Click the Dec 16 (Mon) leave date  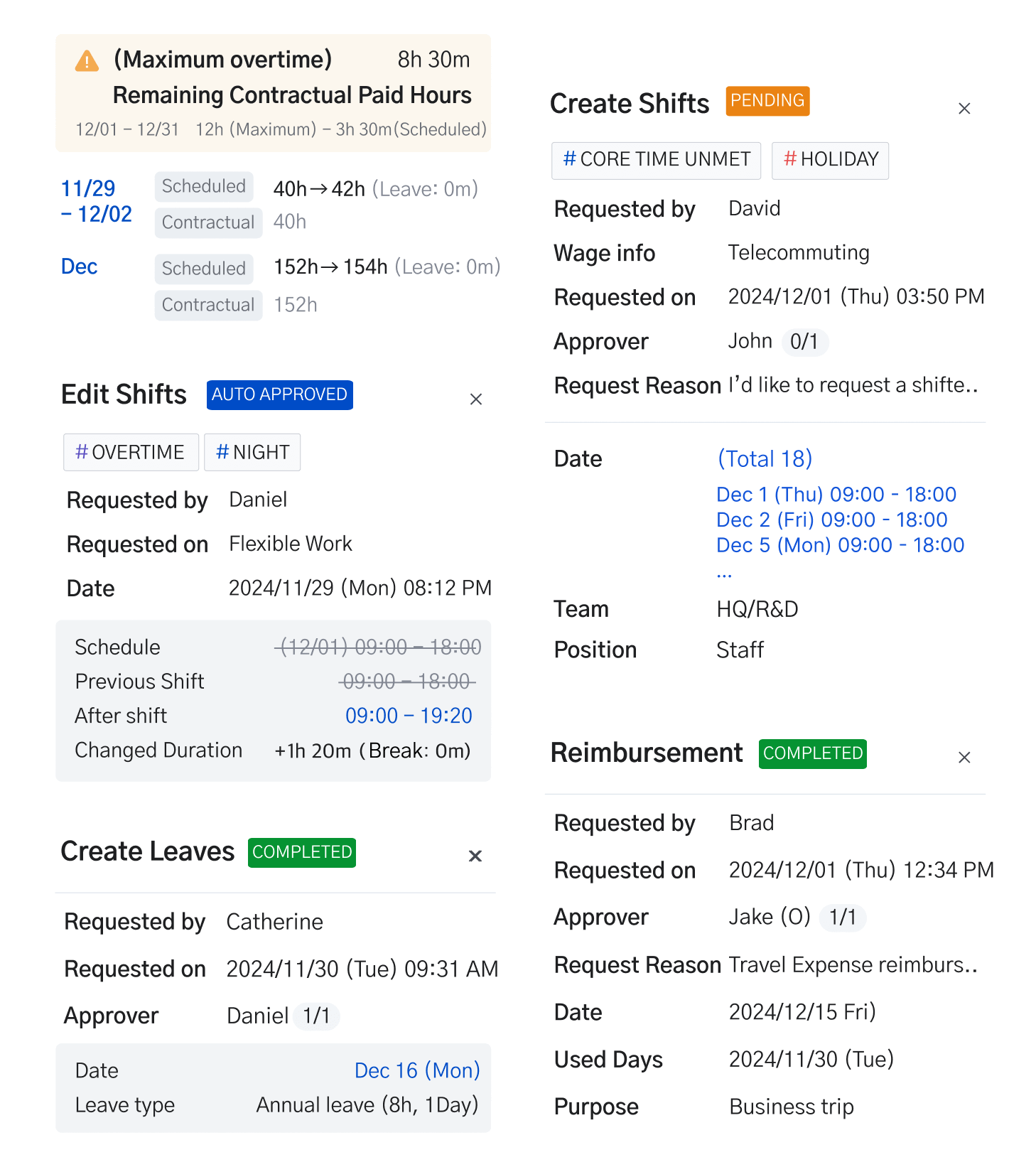(x=417, y=1070)
